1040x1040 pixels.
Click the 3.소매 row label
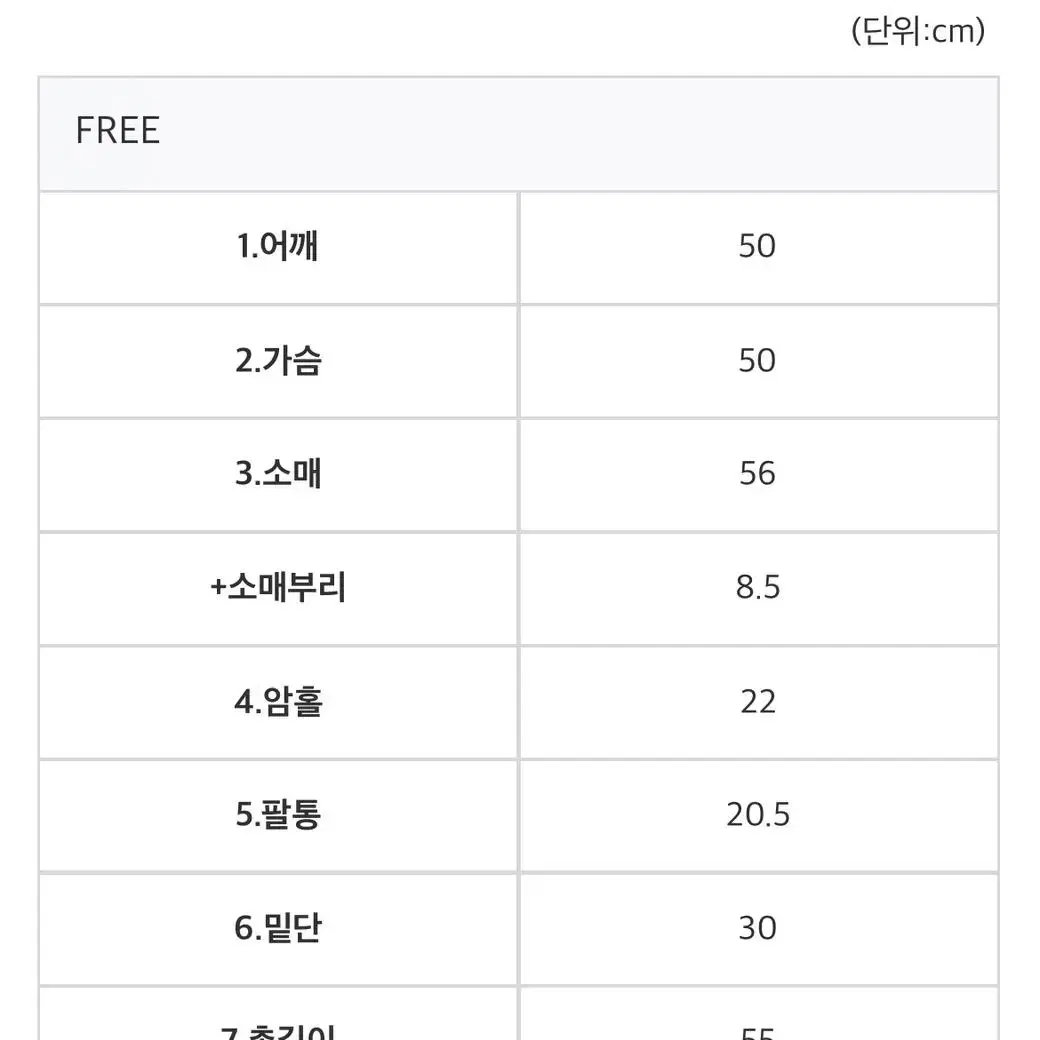tap(278, 474)
